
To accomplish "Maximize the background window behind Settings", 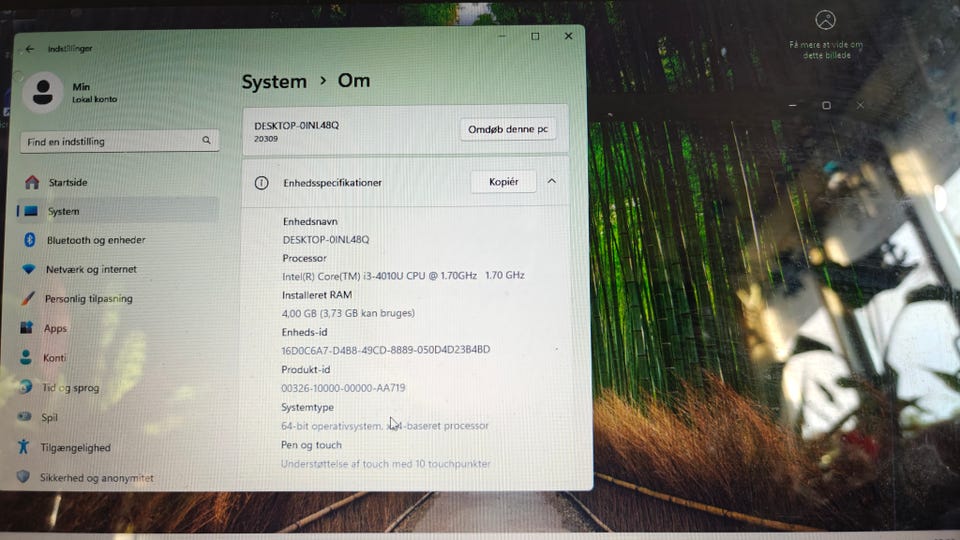I will 826,105.
